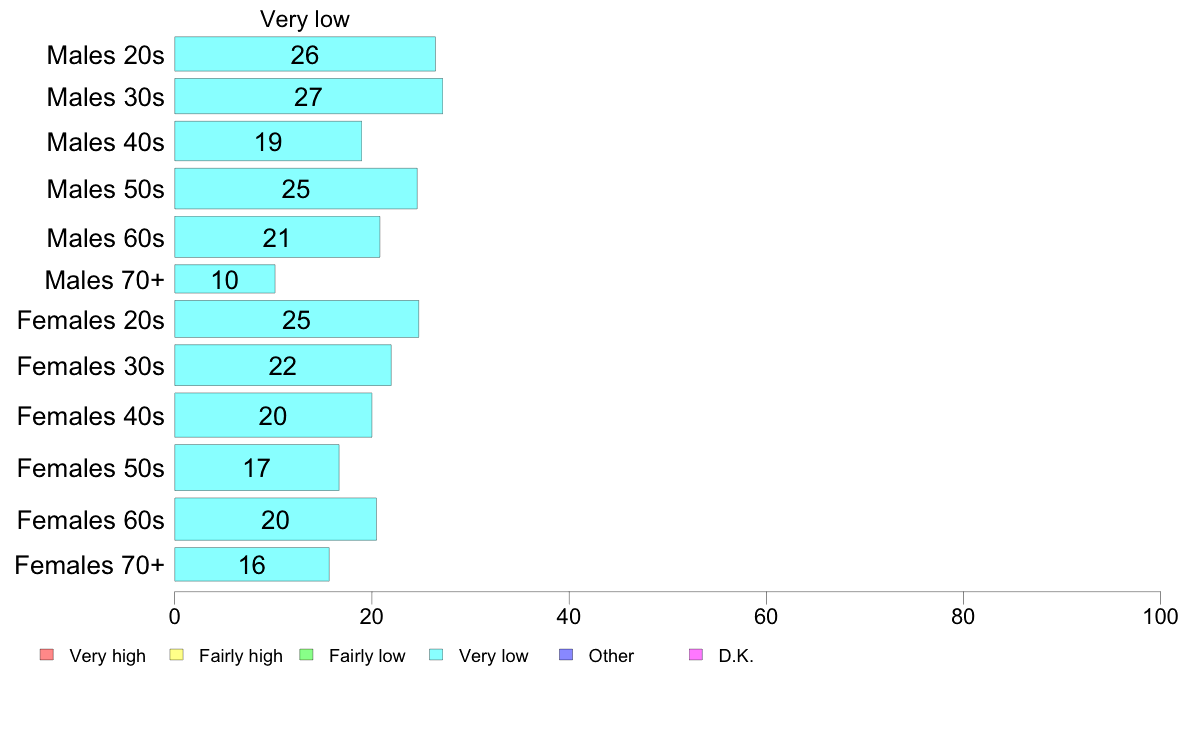Screen dimensions: 1188x736
Task: Select the Males 30s bar showing 27
Action: pos(308,96)
